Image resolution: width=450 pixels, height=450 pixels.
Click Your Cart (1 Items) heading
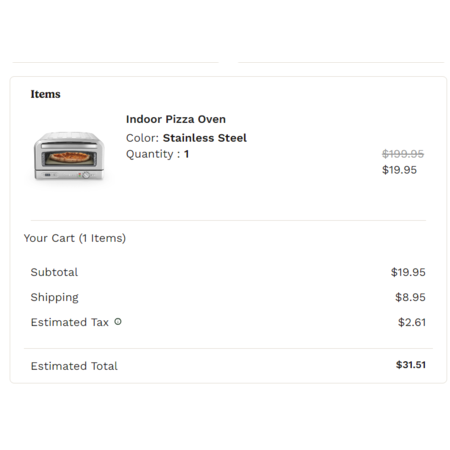[x=75, y=238]
